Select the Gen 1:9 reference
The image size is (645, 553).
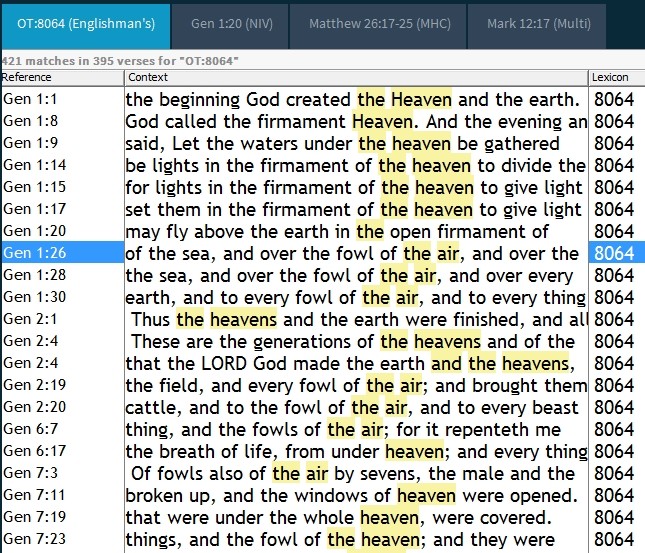30,143
